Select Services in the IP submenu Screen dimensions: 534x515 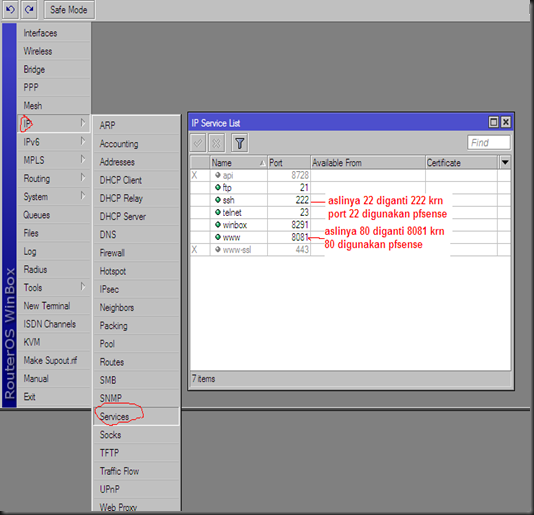coord(136,417)
